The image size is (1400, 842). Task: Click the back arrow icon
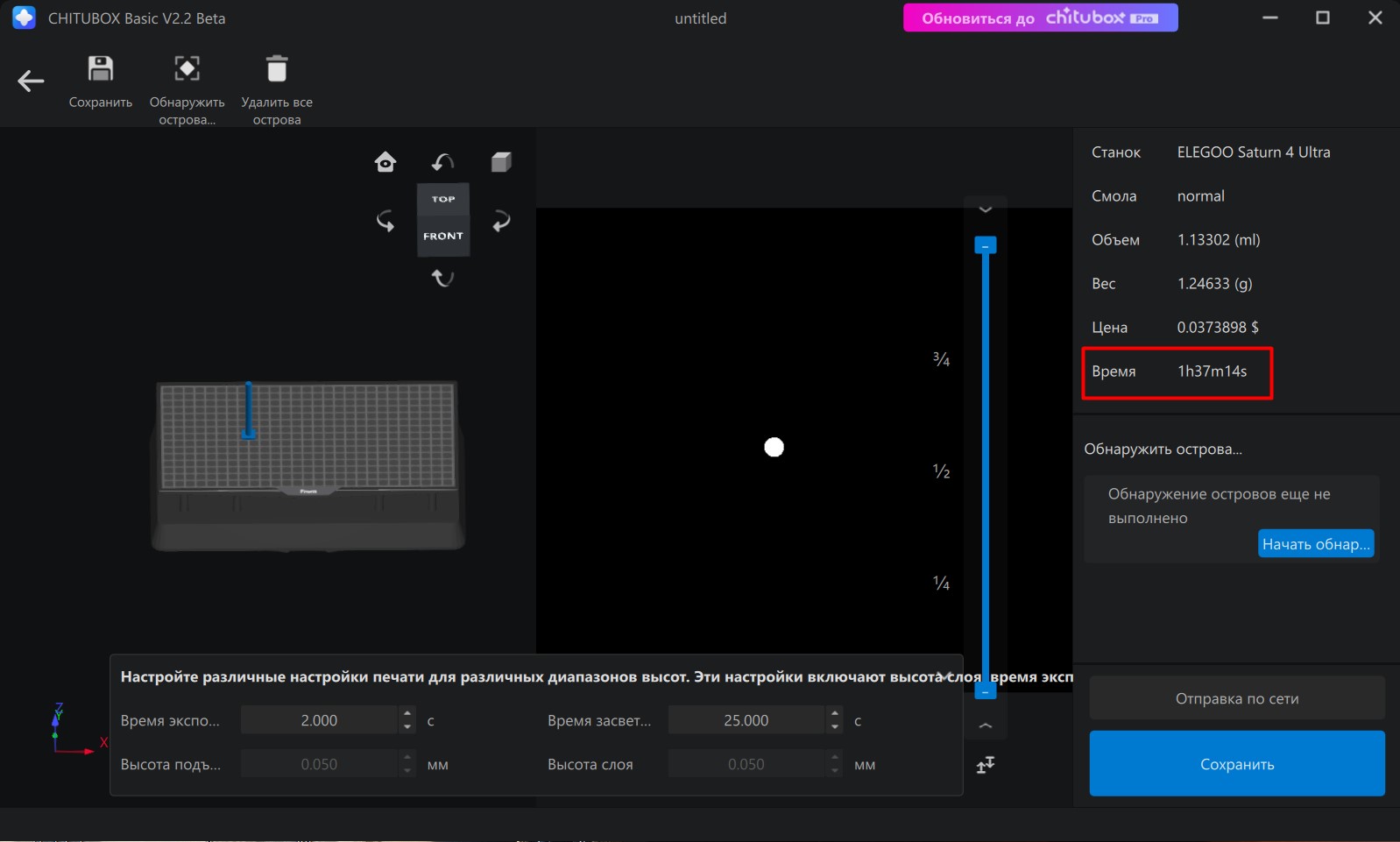(x=31, y=81)
